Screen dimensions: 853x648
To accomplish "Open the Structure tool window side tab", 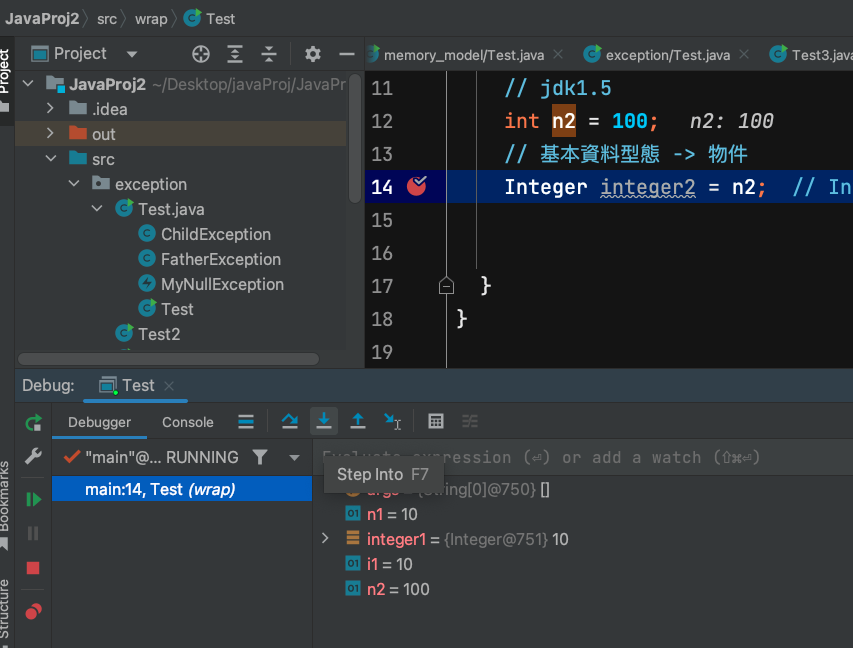I will 5,612.
